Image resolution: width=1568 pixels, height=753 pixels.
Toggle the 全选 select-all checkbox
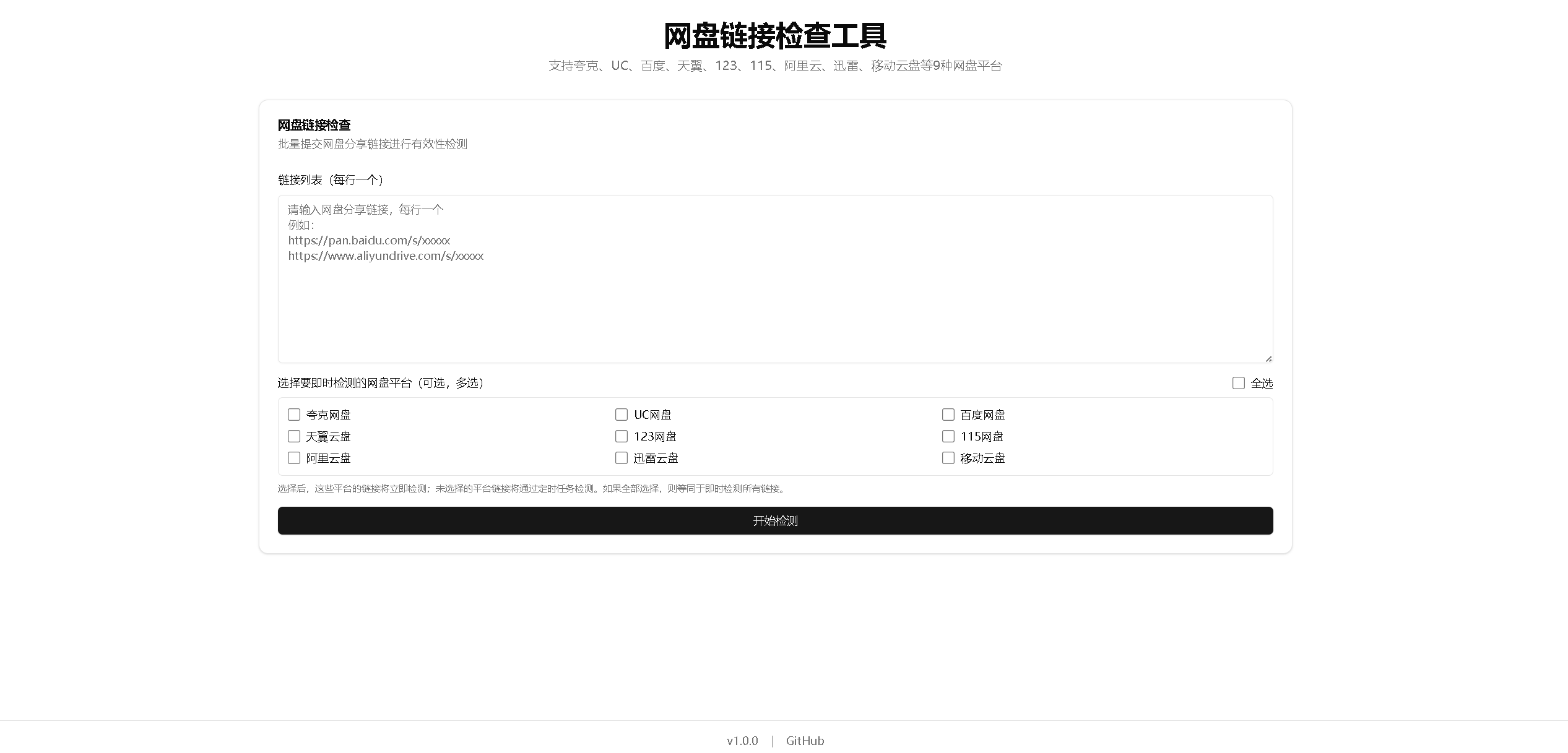pyautogui.click(x=1238, y=383)
